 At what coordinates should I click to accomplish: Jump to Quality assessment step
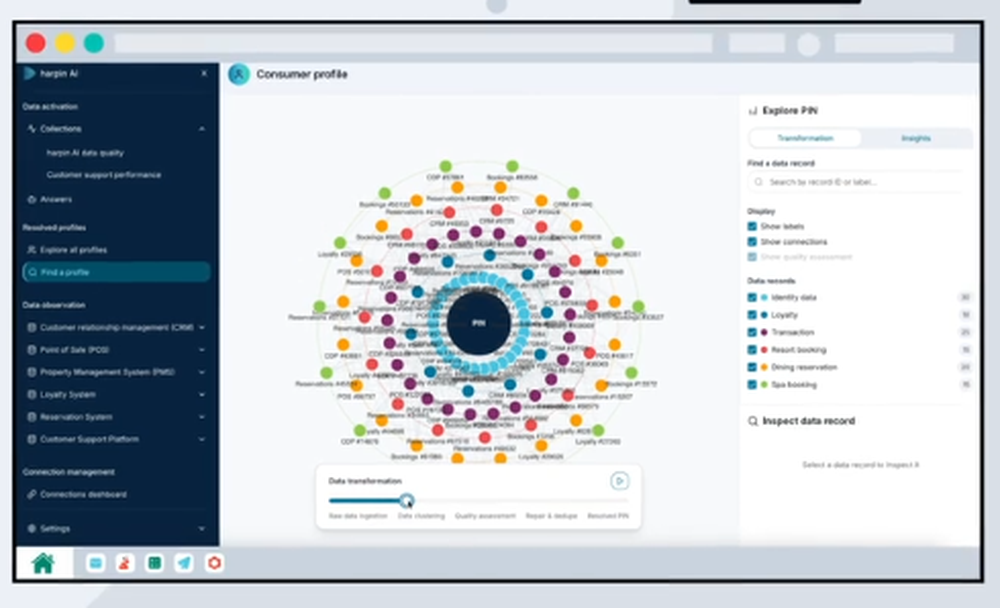(x=485, y=515)
